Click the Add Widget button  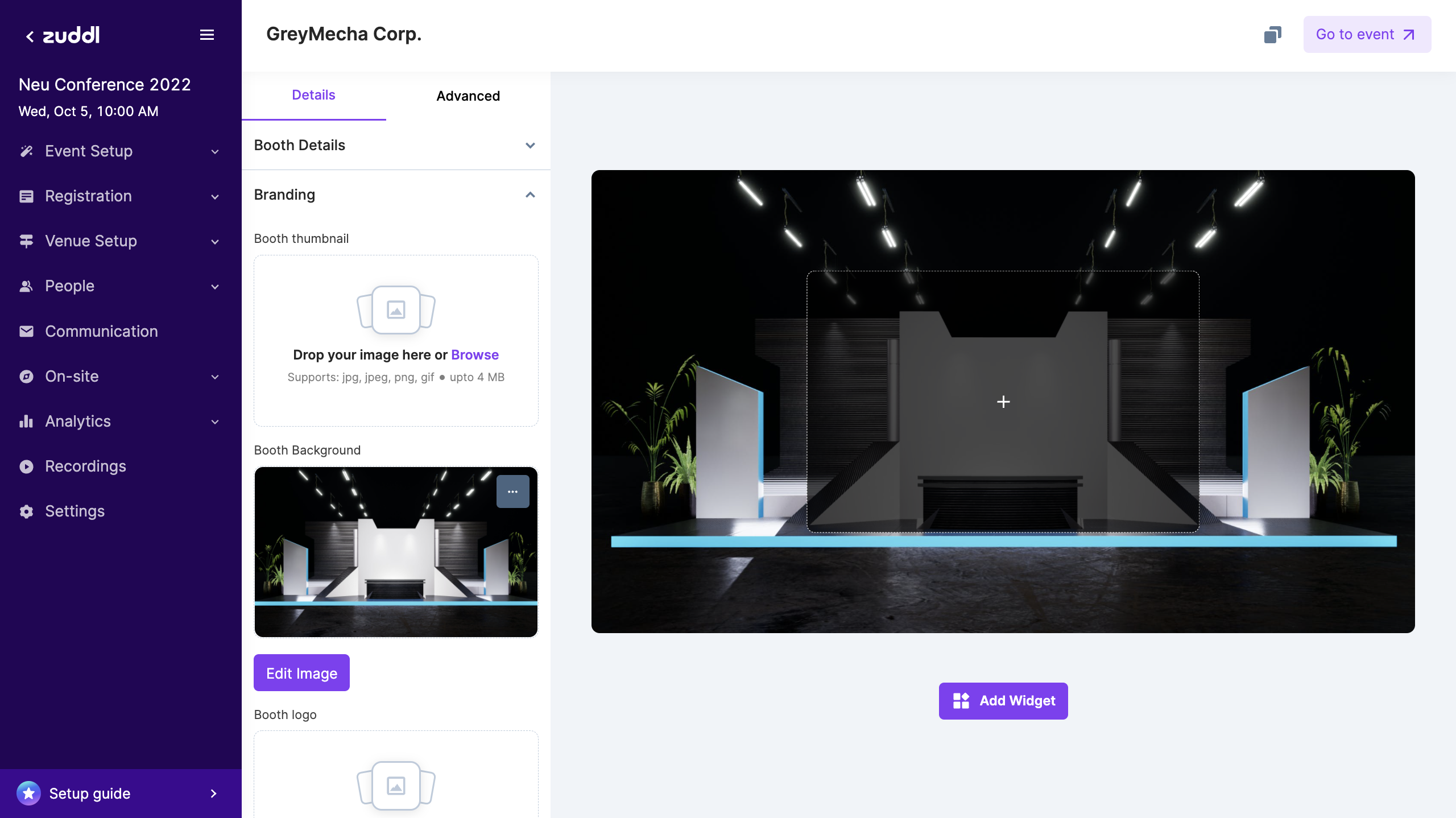pos(1003,701)
